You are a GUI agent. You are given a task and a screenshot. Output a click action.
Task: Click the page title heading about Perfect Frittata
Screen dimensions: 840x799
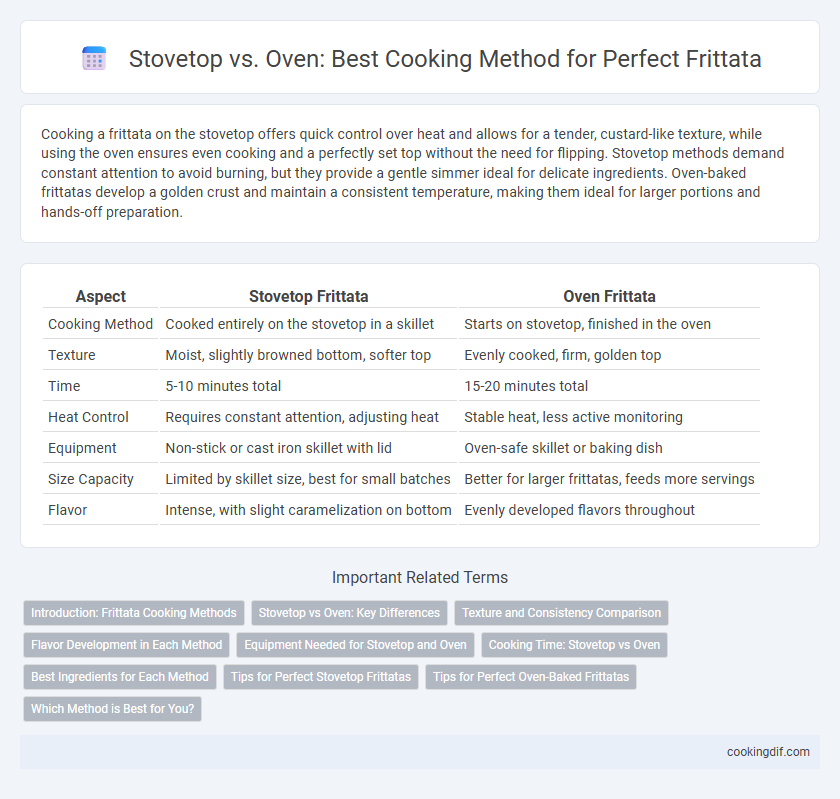pos(445,58)
